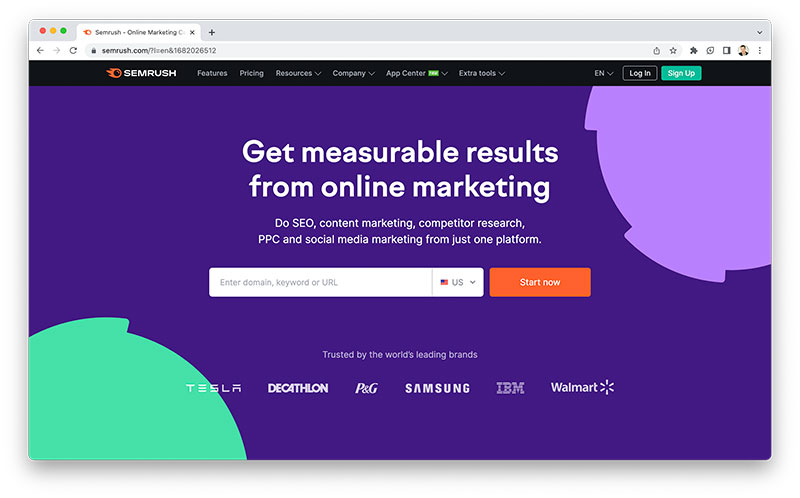Expand the Resources dropdown menu
The image size is (800, 498).
point(298,73)
